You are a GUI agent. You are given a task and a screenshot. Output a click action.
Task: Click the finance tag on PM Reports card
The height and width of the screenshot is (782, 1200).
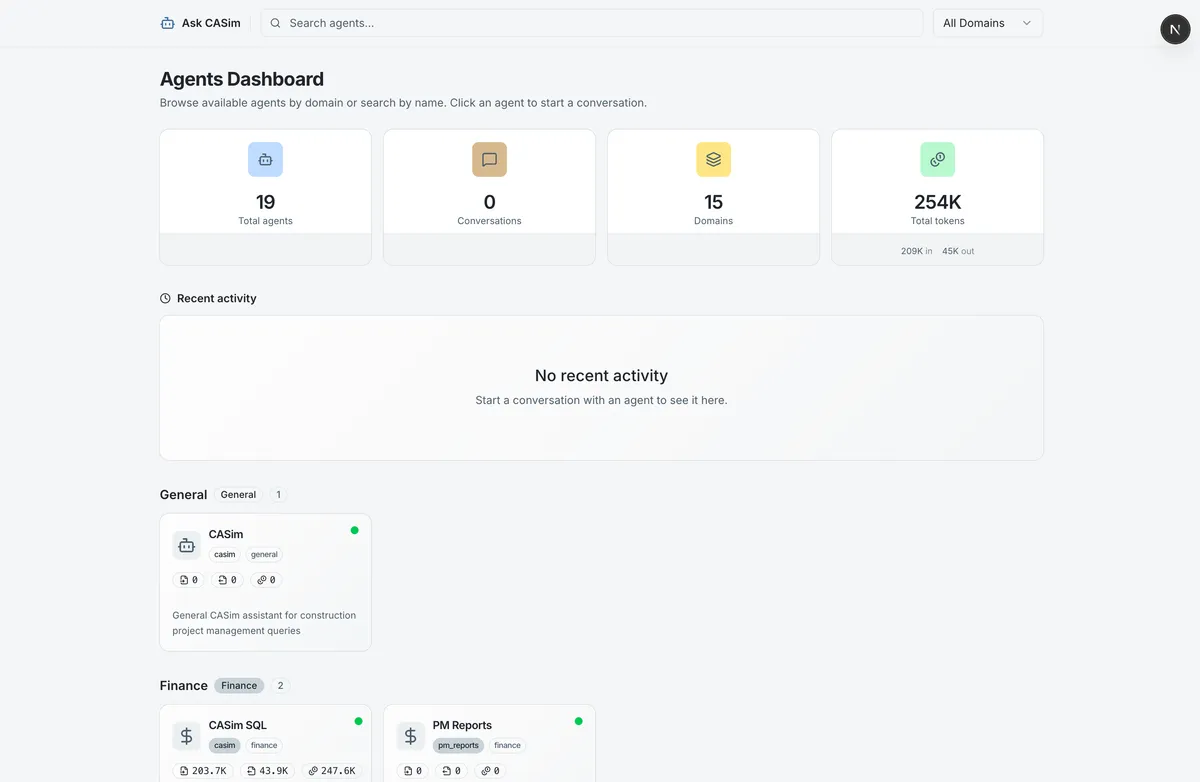[x=507, y=745]
